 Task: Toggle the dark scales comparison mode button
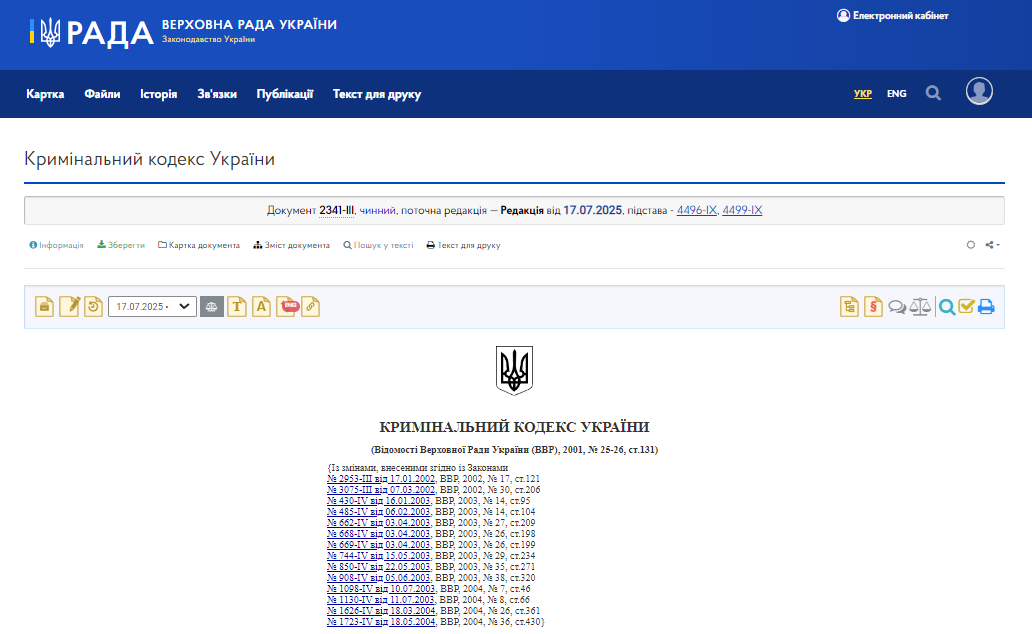[211, 306]
